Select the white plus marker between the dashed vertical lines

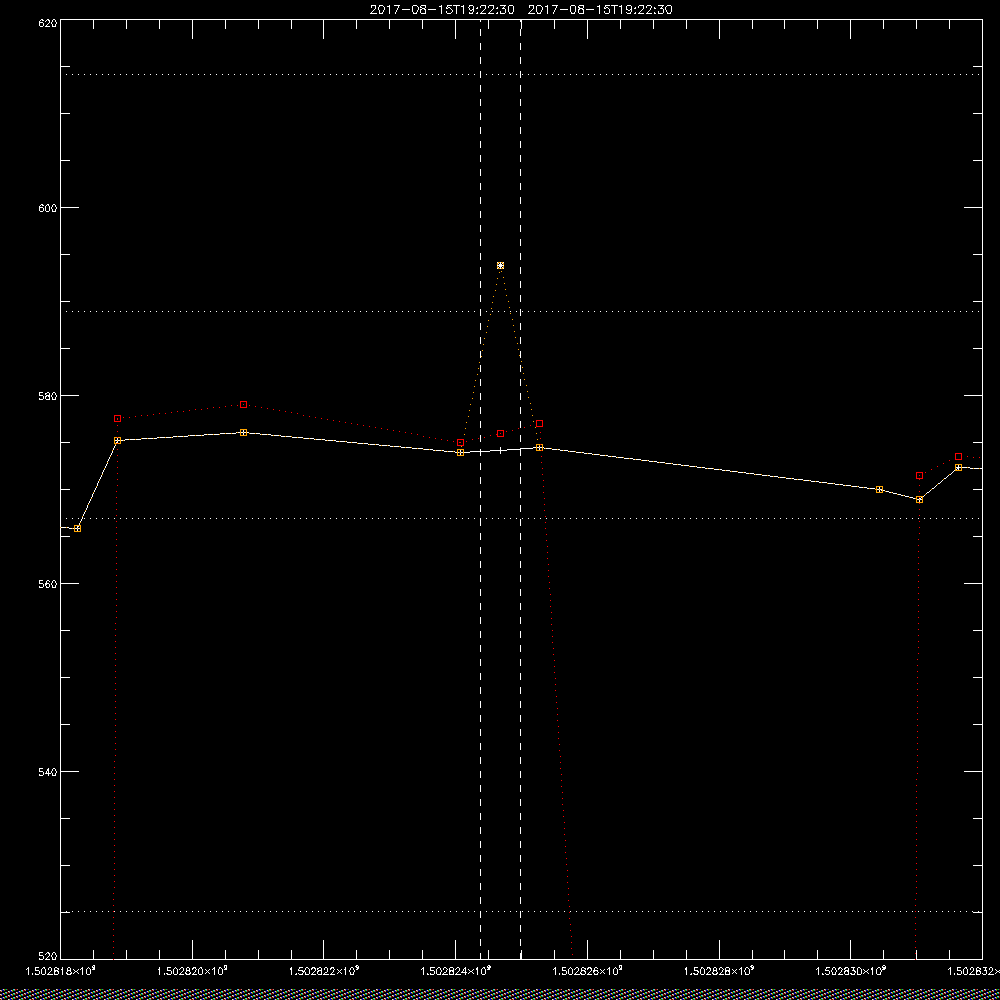coord(501,450)
